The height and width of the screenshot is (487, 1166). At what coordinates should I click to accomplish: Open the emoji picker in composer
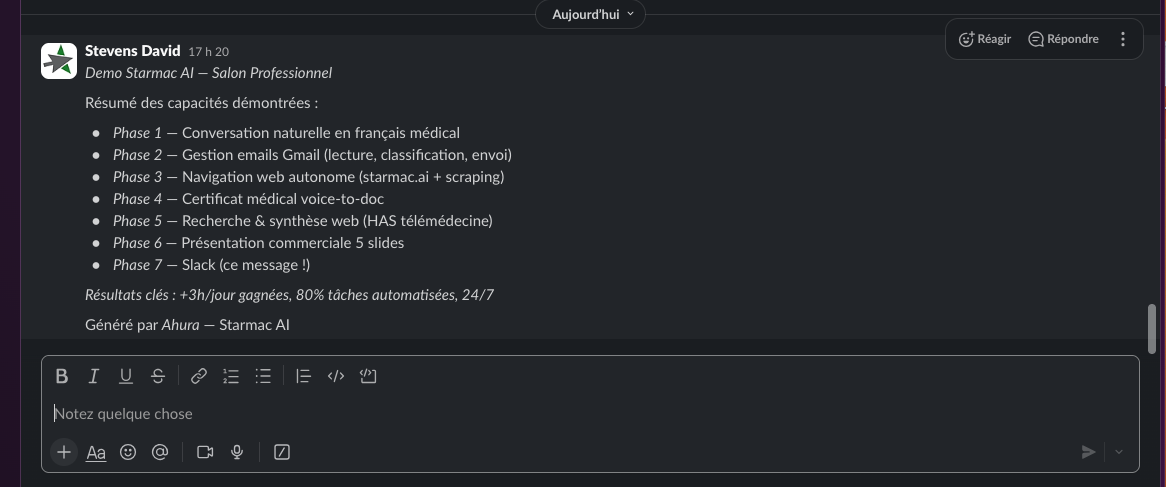[128, 452]
